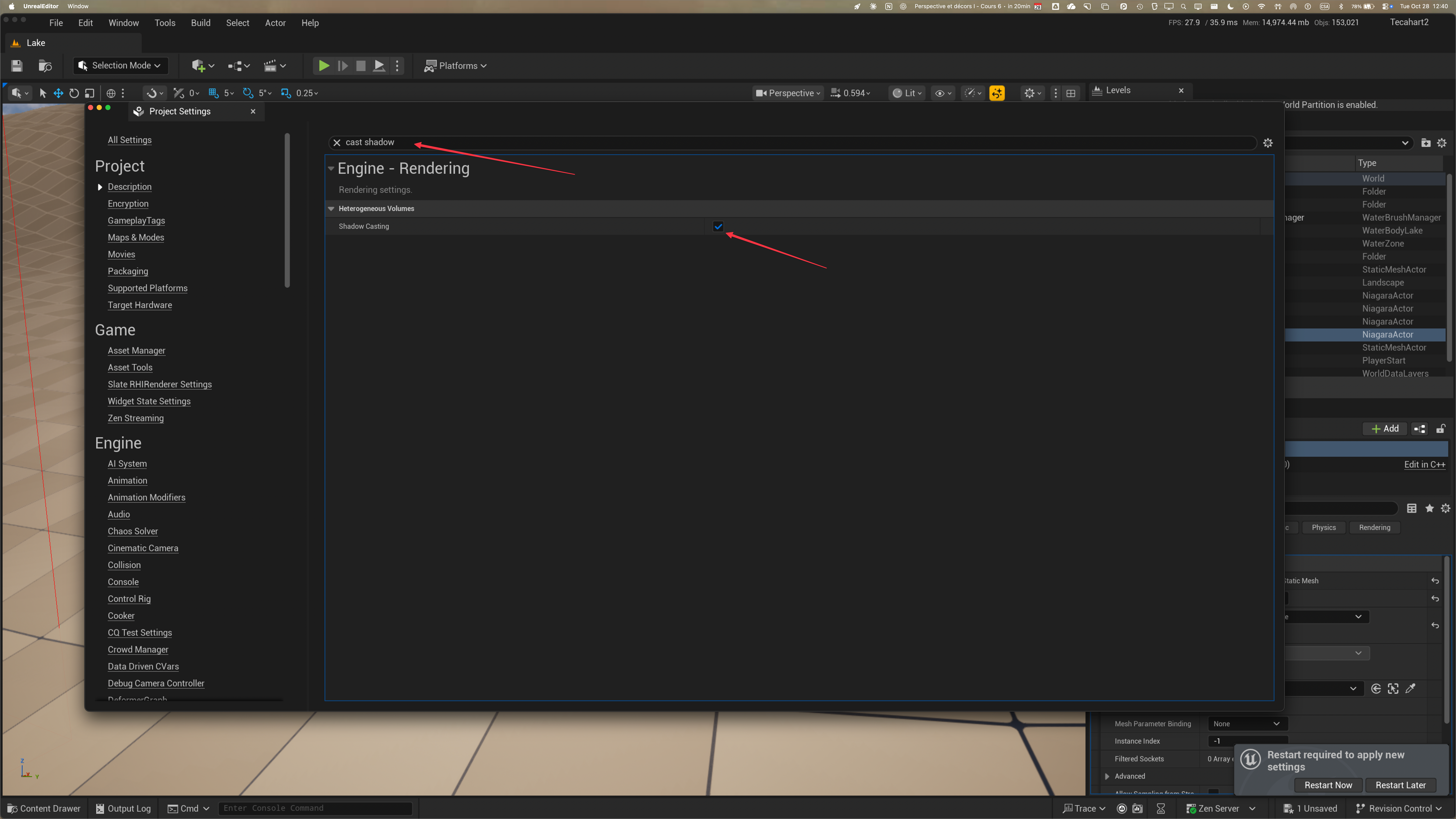Open the Show flags eye menu

(943, 93)
